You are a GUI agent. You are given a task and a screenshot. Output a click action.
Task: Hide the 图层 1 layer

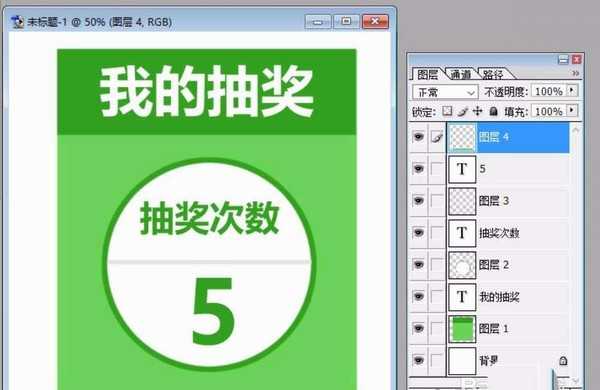418,328
